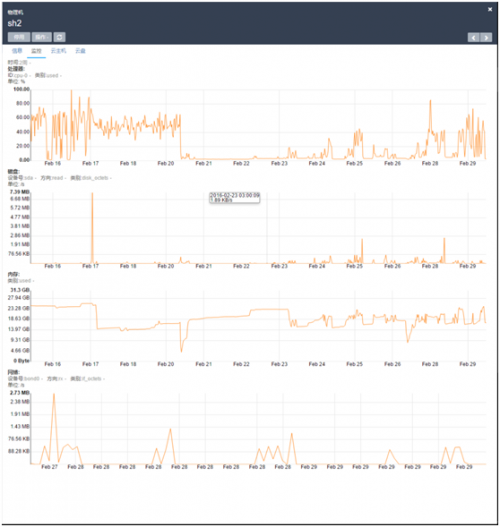500x527 pixels.
Task: Open the network 设备号 bond0 dropdown
Action: (x=26, y=379)
